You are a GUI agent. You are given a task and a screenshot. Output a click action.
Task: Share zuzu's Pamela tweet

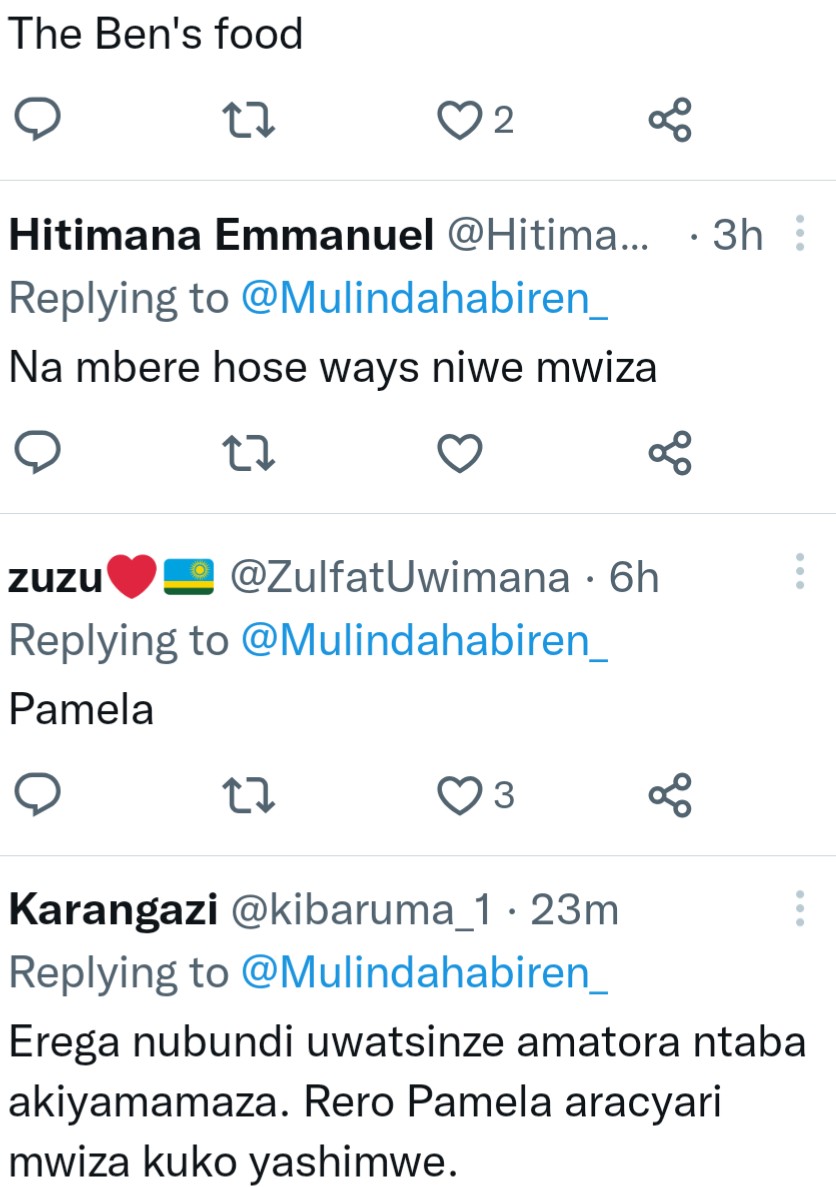pos(669,796)
